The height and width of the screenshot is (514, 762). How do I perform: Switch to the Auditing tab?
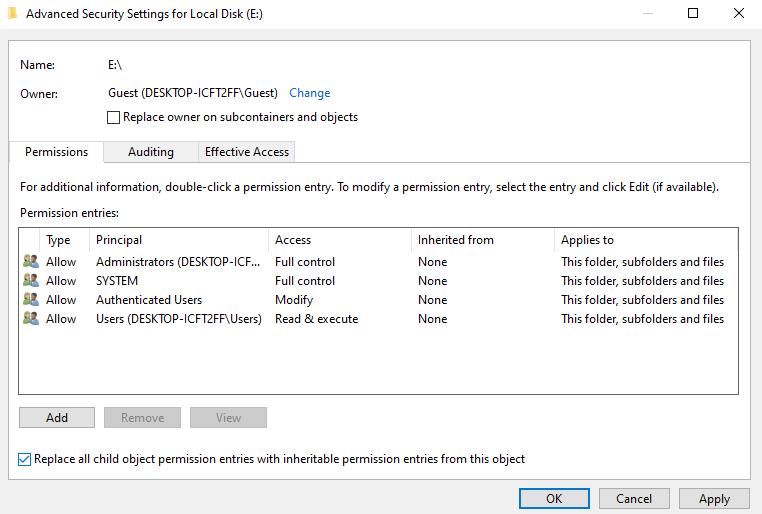(x=150, y=152)
